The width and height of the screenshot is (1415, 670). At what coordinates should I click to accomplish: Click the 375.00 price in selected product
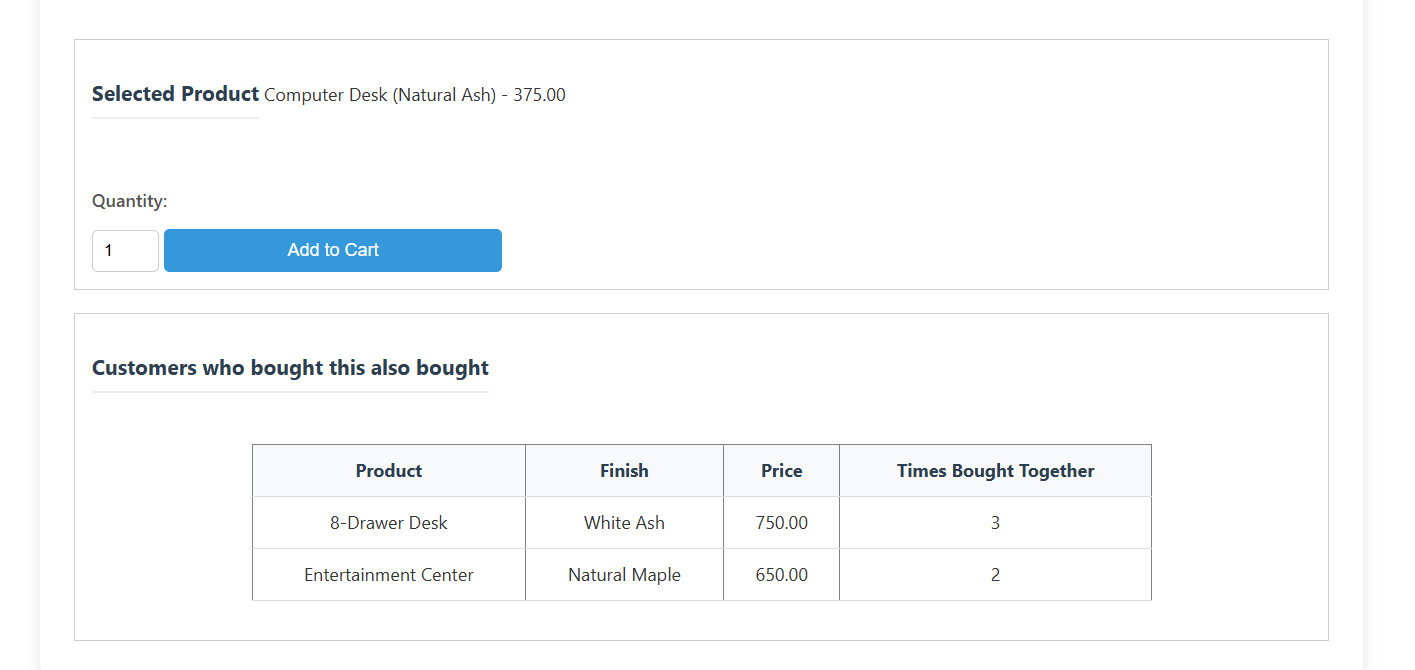539,95
